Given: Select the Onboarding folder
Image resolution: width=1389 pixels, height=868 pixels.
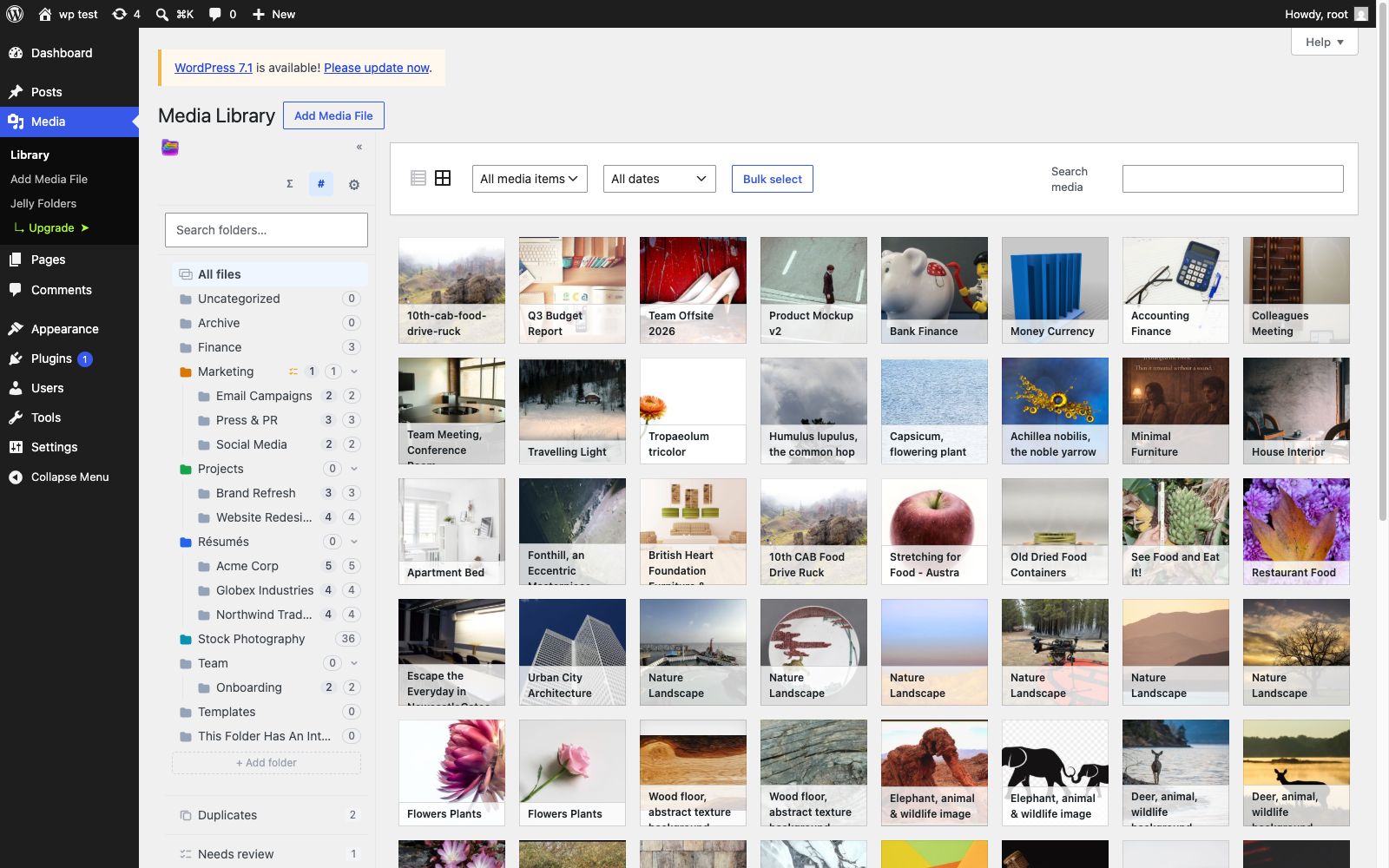Looking at the screenshot, I should tap(249, 687).
